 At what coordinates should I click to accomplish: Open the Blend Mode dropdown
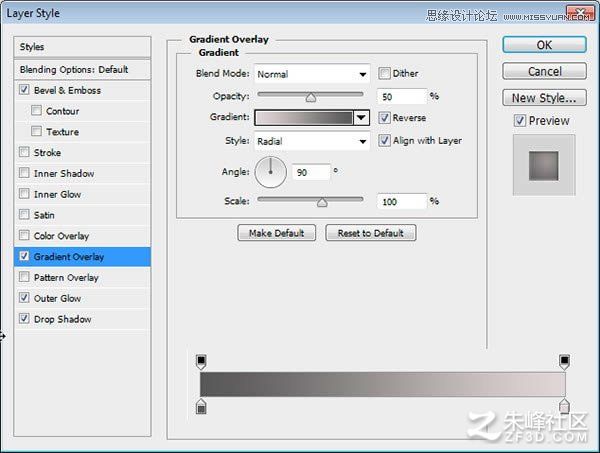(x=312, y=74)
